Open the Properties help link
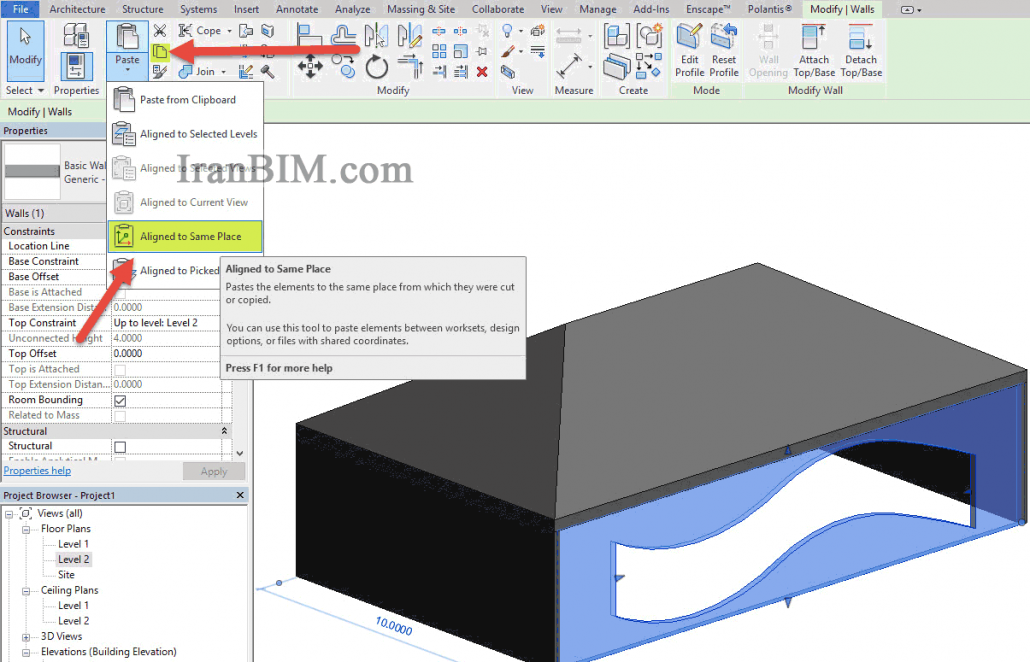The image size is (1030, 662). 37,470
